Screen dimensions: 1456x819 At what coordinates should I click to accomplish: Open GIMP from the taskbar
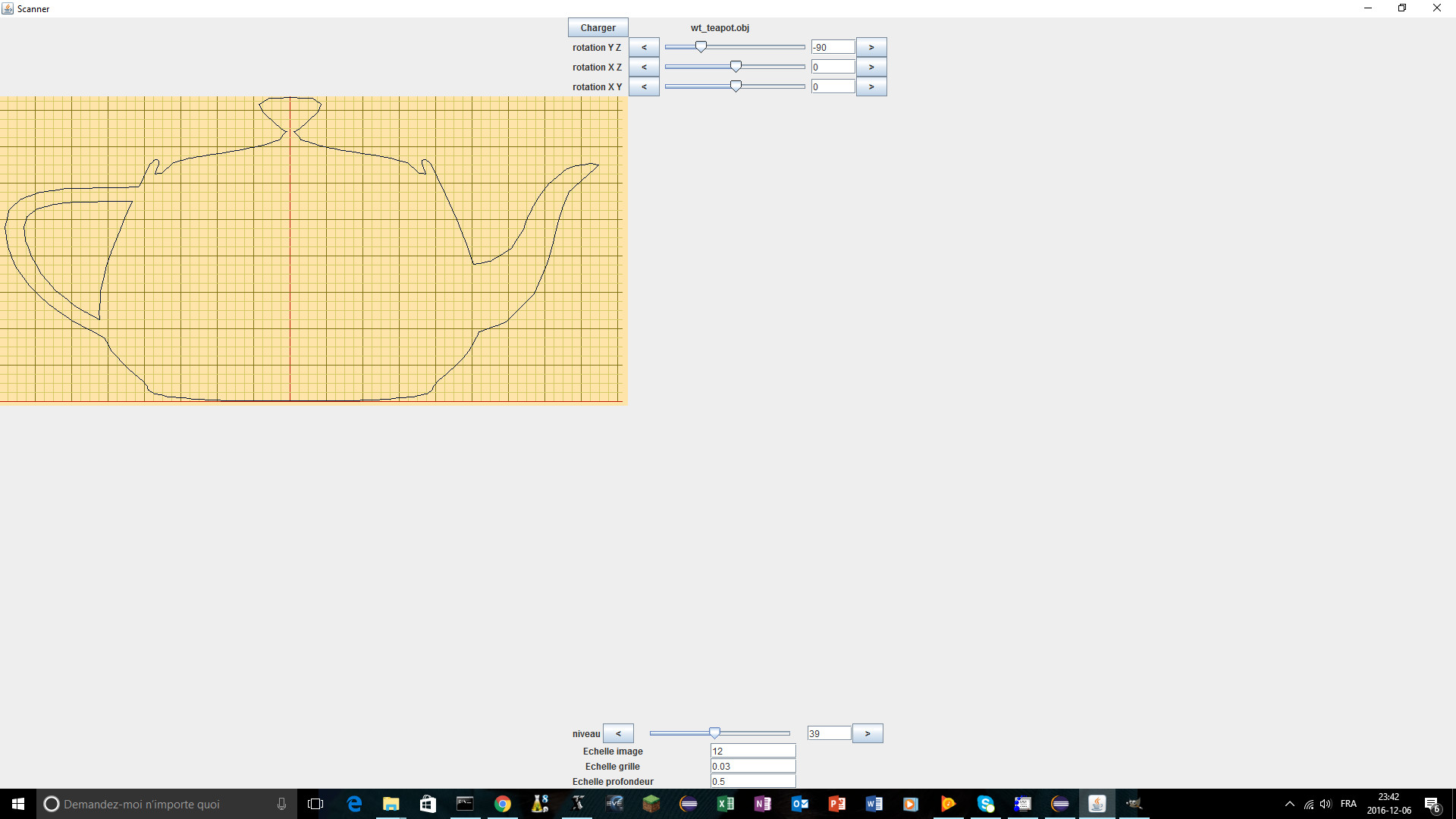click(x=1134, y=804)
